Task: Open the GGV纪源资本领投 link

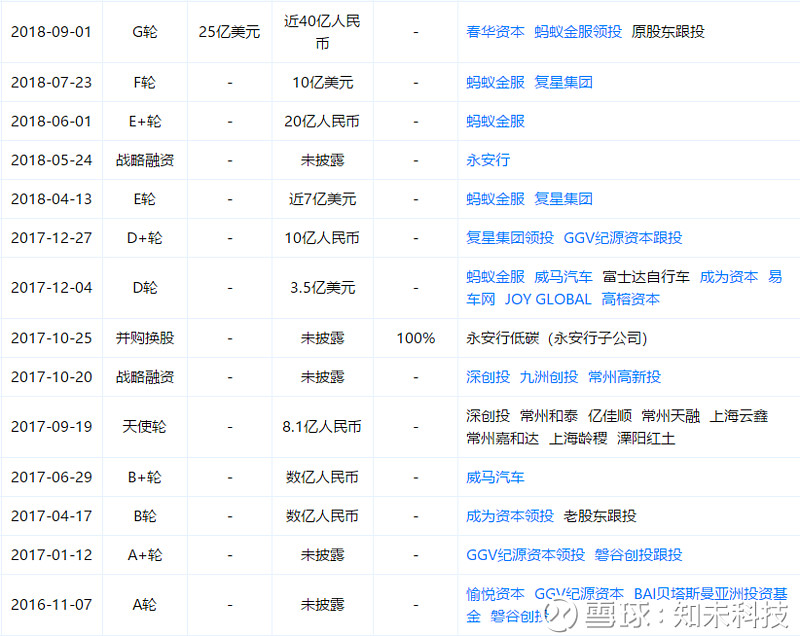Action: point(526,555)
